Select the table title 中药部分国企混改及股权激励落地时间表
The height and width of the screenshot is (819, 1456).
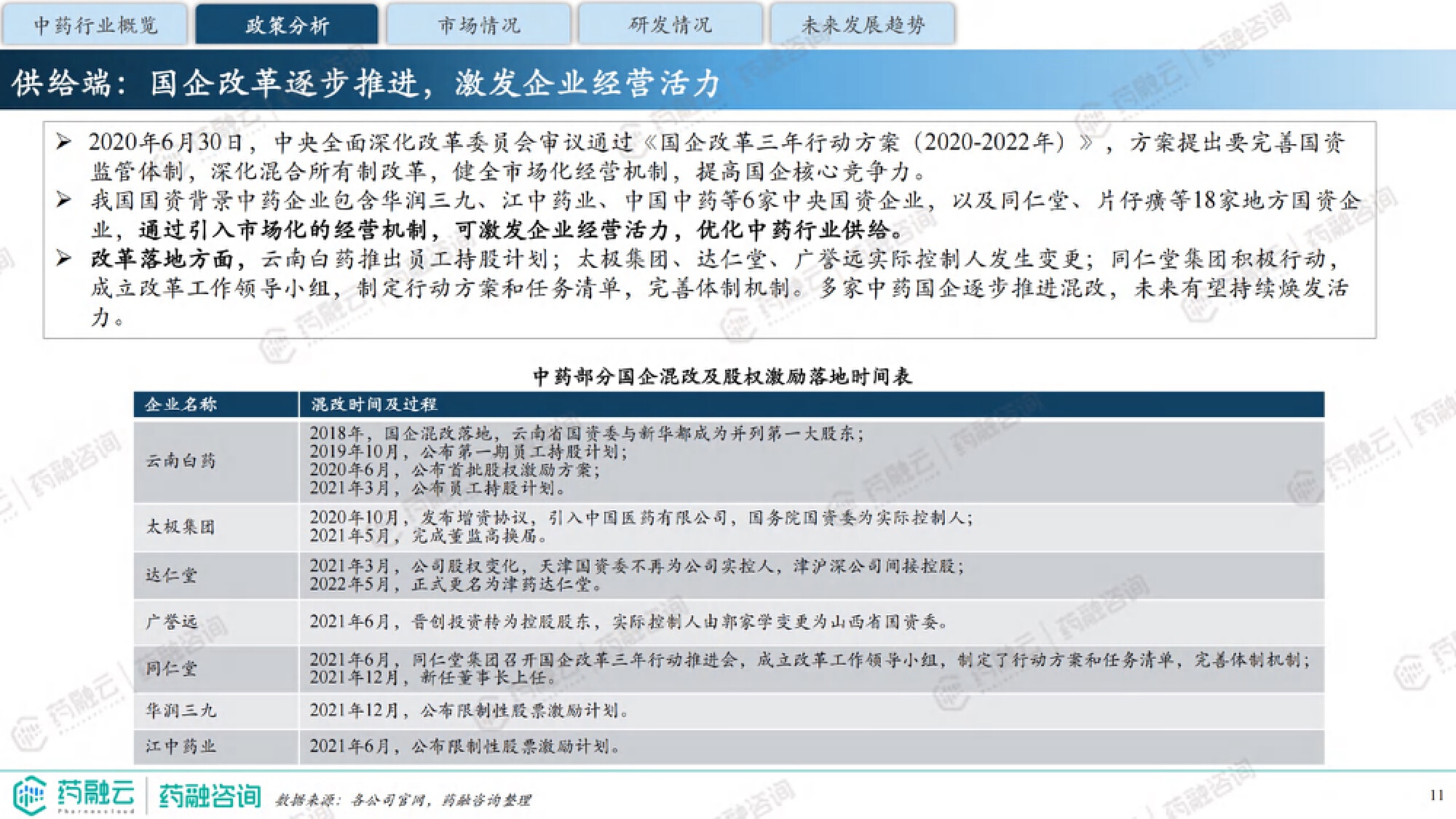(x=722, y=376)
